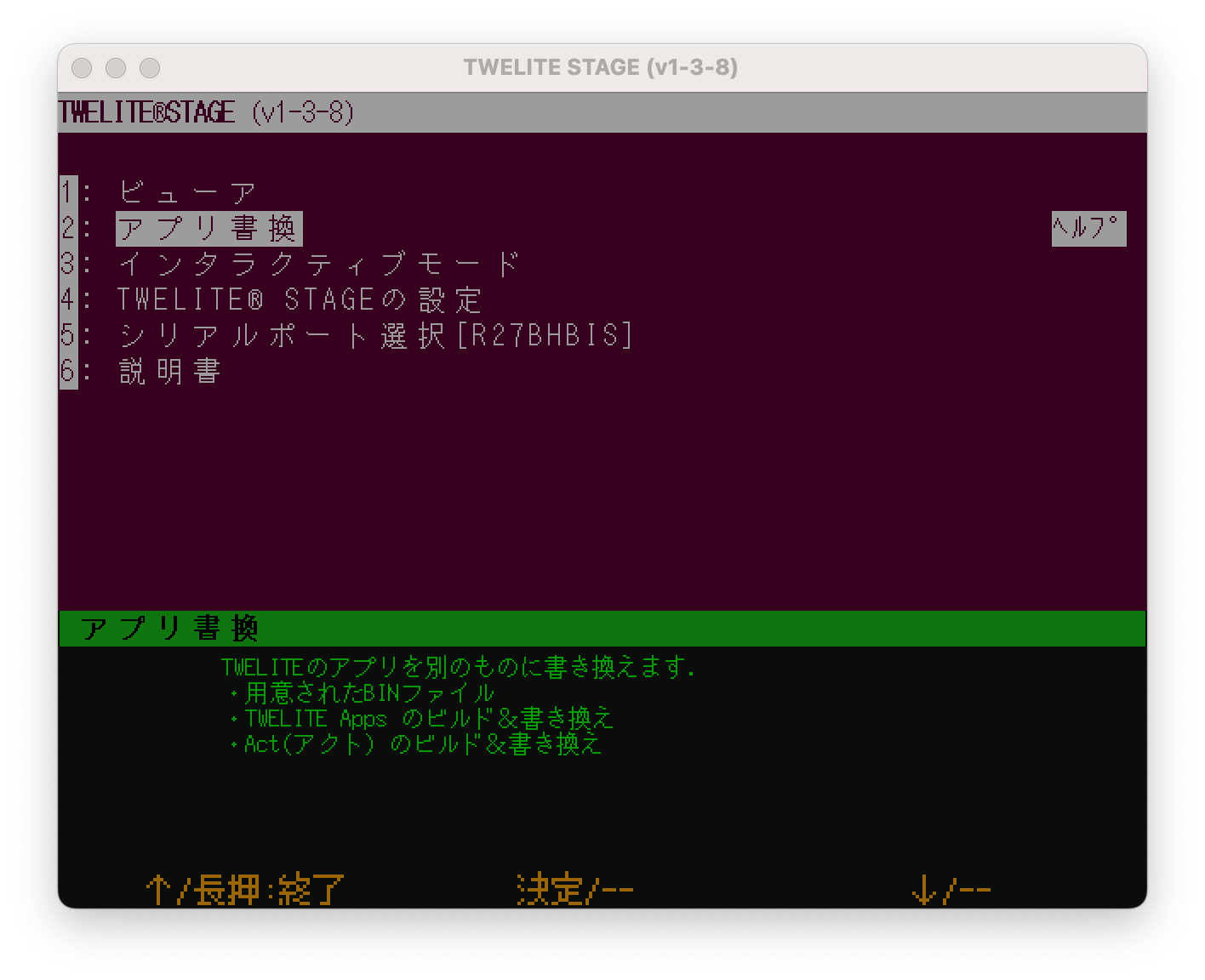The height and width of the screenshot is (980, 1205).
Task: Click the number 2 beside アプリ書換
Action: coord(66,226)
